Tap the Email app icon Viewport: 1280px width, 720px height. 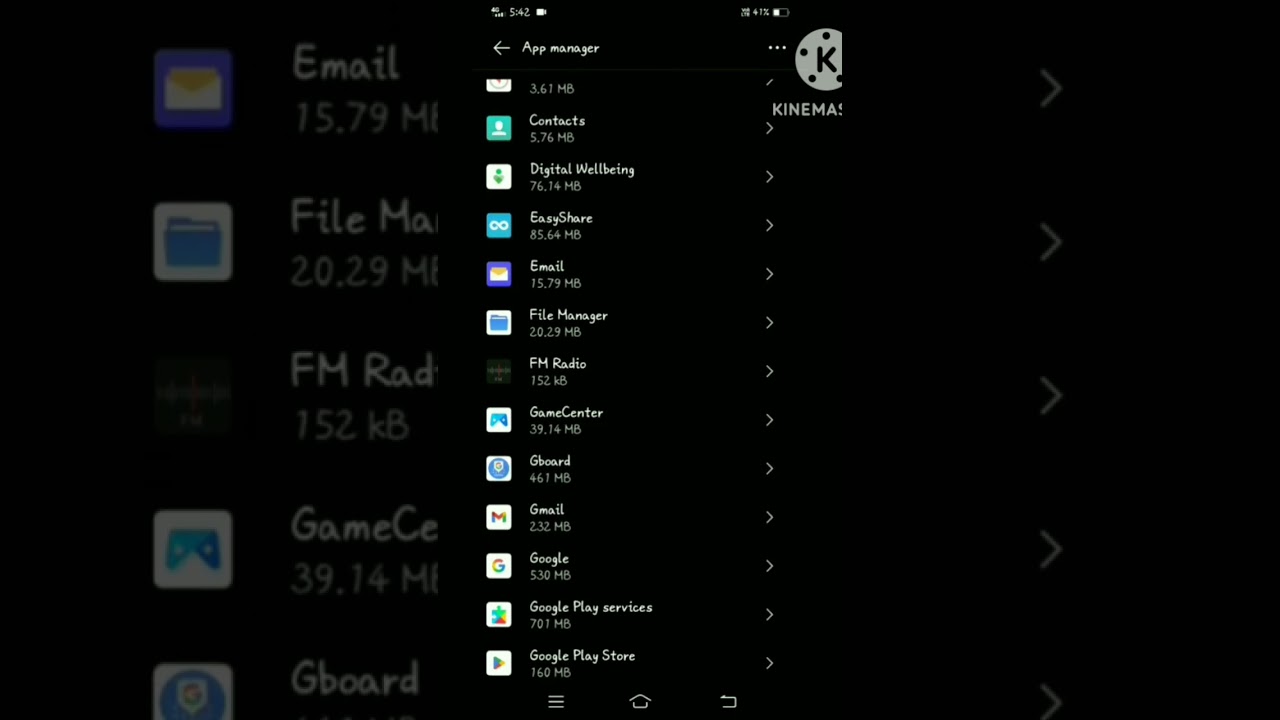point(498,274)
